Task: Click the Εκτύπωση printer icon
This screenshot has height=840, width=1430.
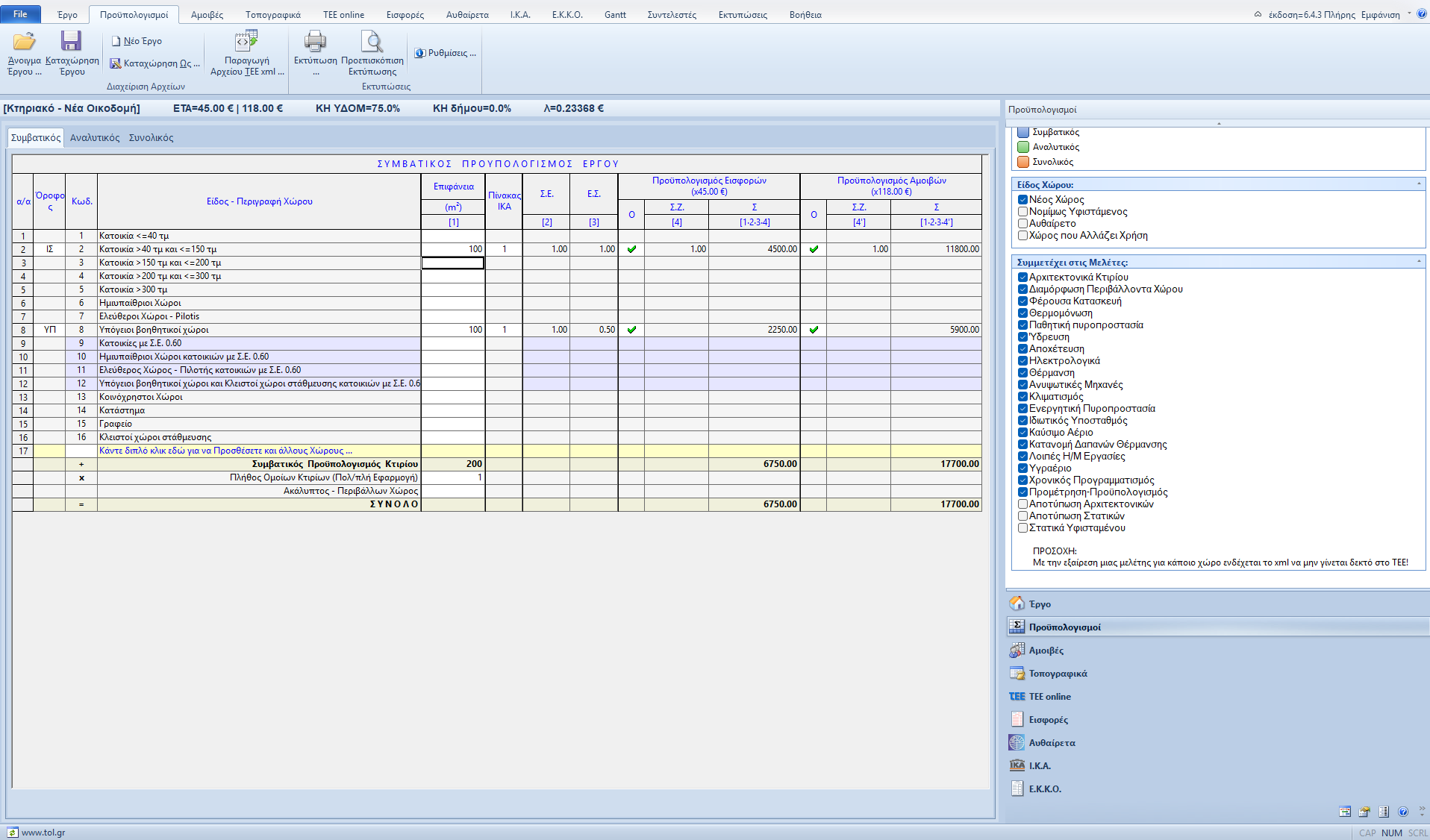Action: click(315, 42)
